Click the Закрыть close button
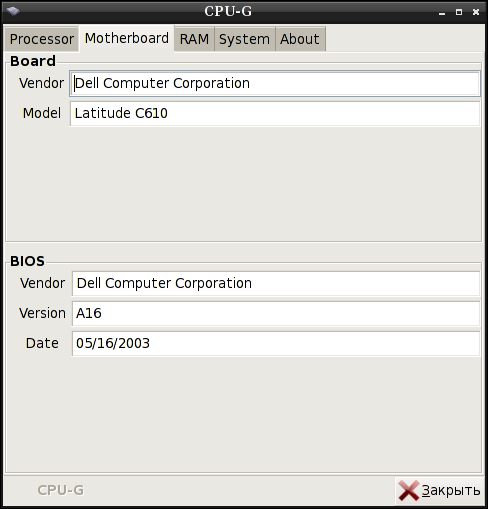The height and width of the screenshot is (509, 488). [x=440, y=491]
